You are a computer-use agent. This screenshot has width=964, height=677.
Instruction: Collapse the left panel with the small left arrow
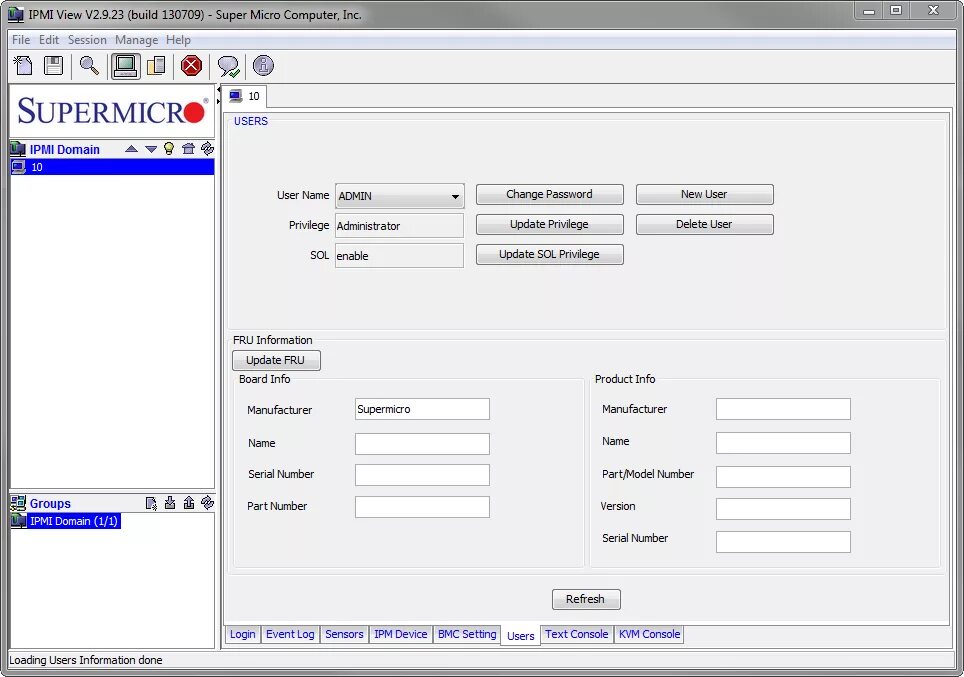218,90
